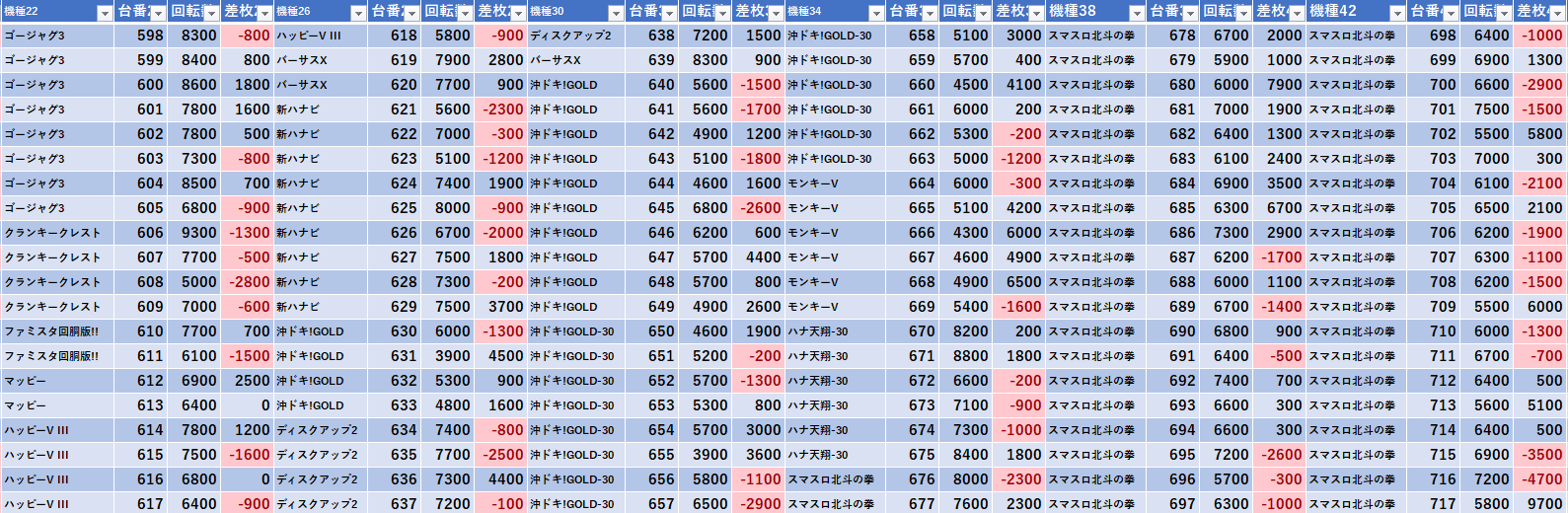Open the 機種30 column filter dropdown

click(617, 13)
